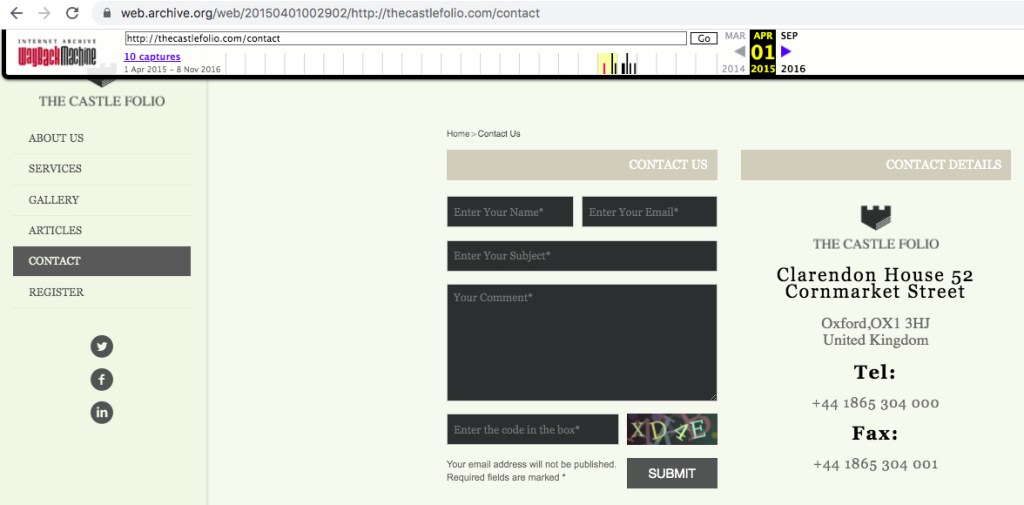Go to next capture with blue arrow
The image size is (1024, 505).
click(786, 51)
